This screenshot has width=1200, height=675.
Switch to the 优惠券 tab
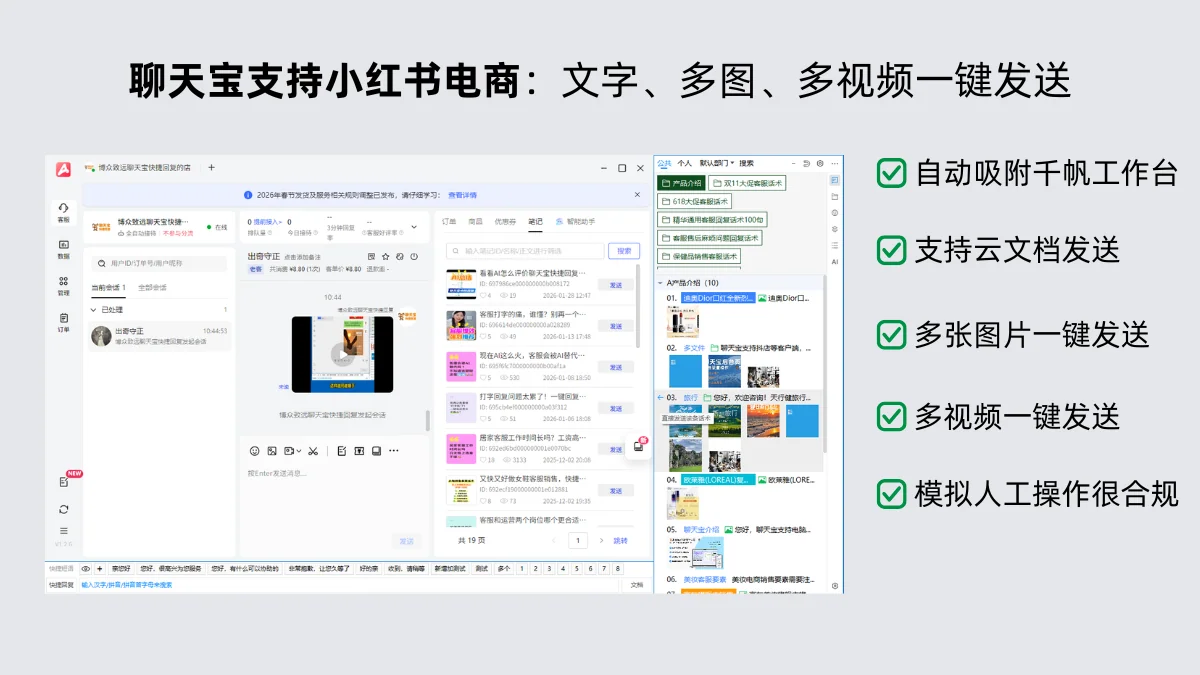(505, 222)
